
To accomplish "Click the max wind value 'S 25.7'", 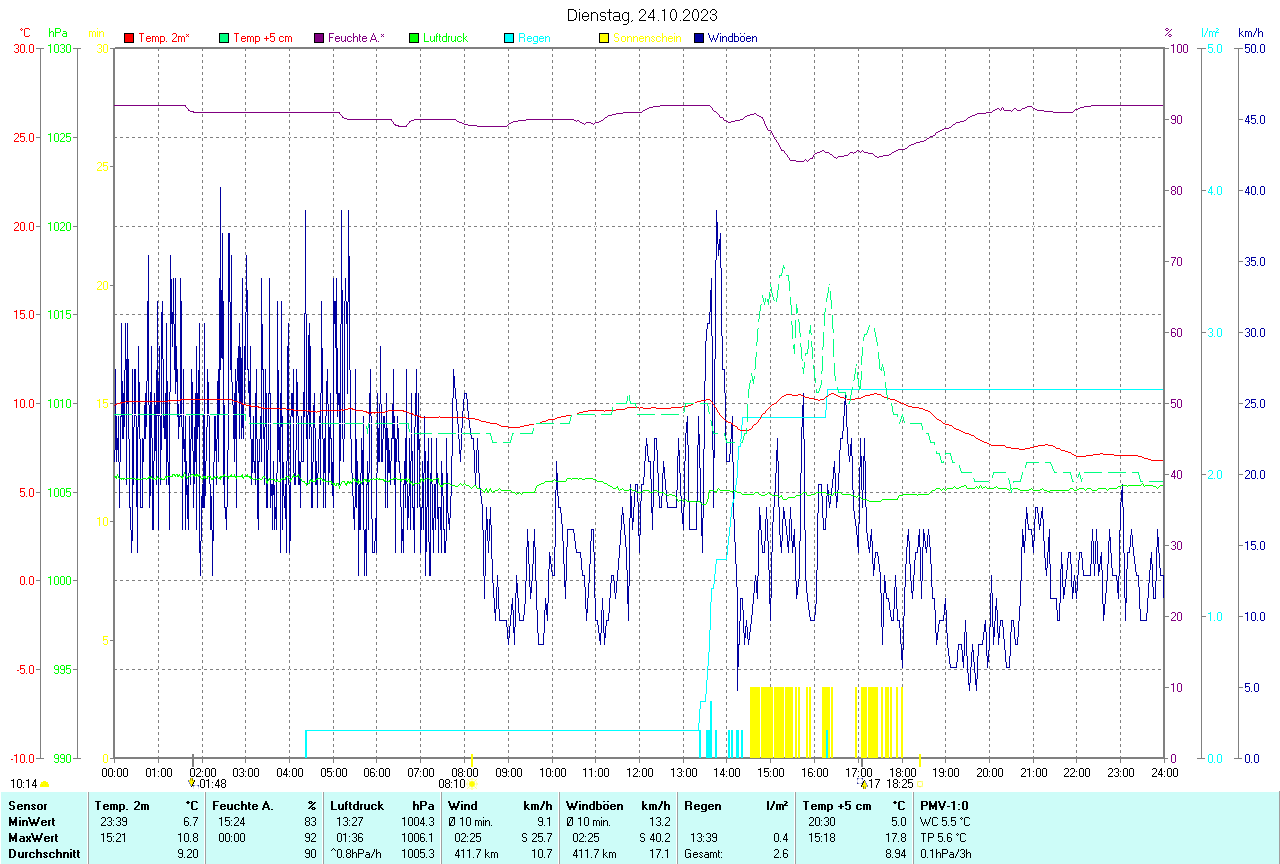I will 536,837.
